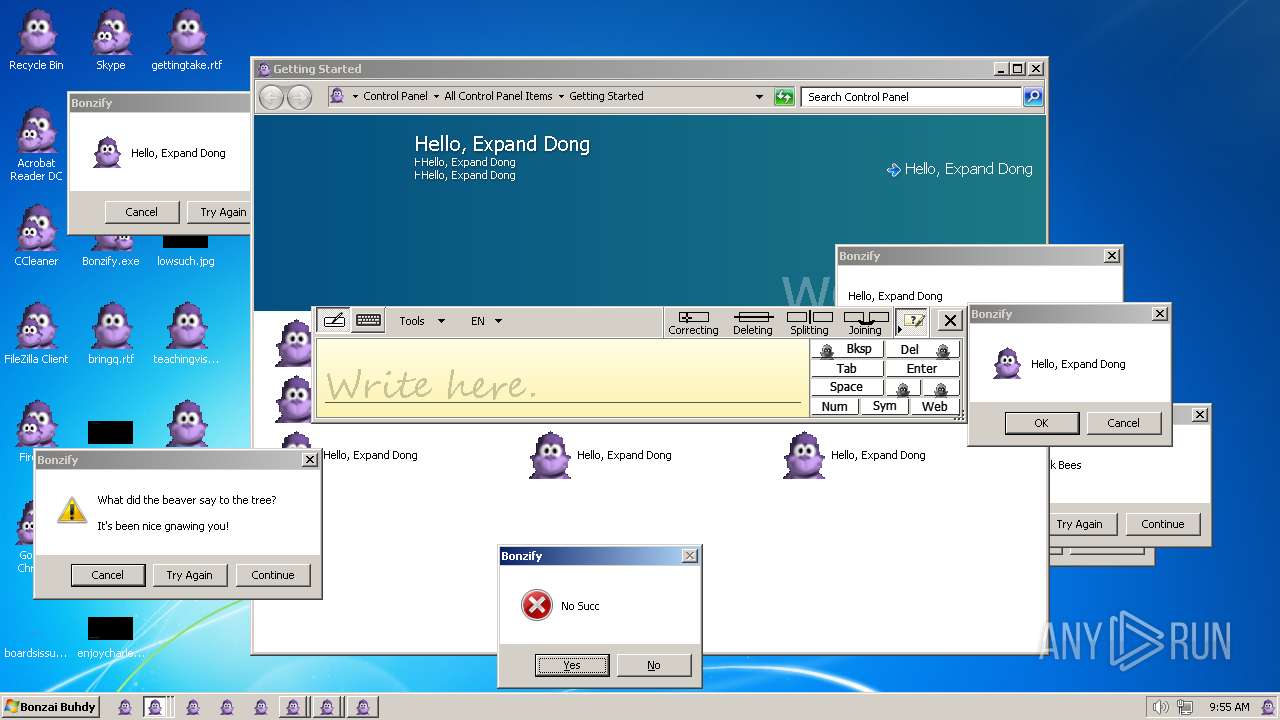Open volume control in system tray
The height and width of the screenshot is (720, 1280).
1160,707
